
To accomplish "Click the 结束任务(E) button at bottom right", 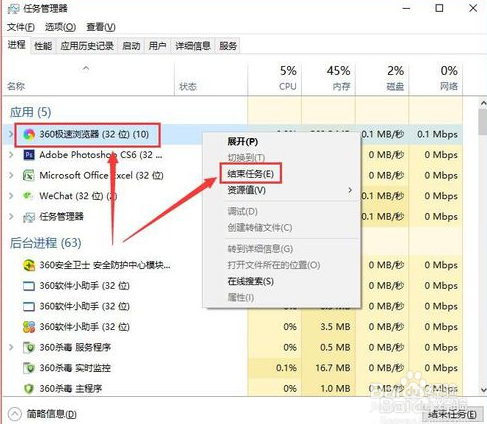I will tap(452, 414).
